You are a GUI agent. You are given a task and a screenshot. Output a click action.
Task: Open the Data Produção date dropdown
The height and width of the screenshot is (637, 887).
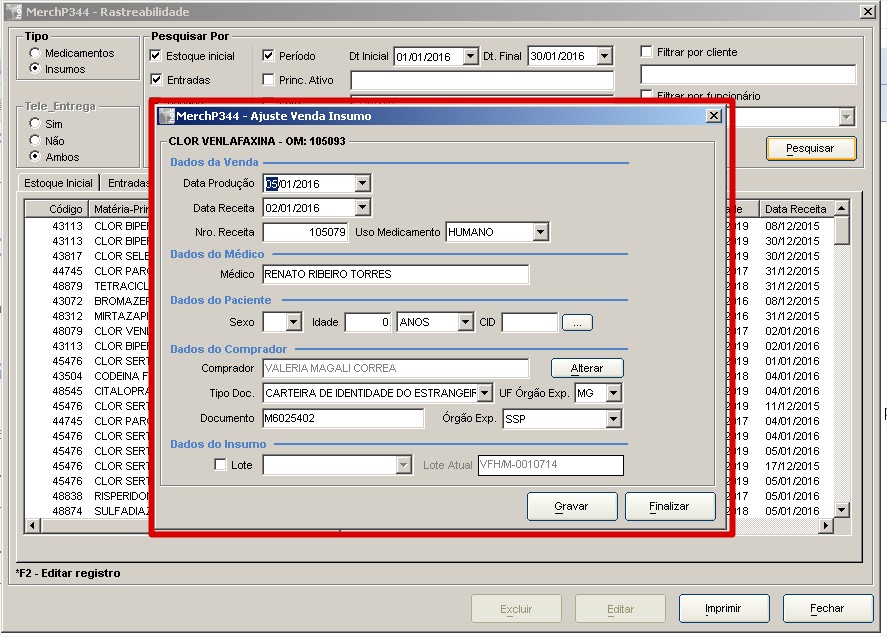tap(362, 184)
